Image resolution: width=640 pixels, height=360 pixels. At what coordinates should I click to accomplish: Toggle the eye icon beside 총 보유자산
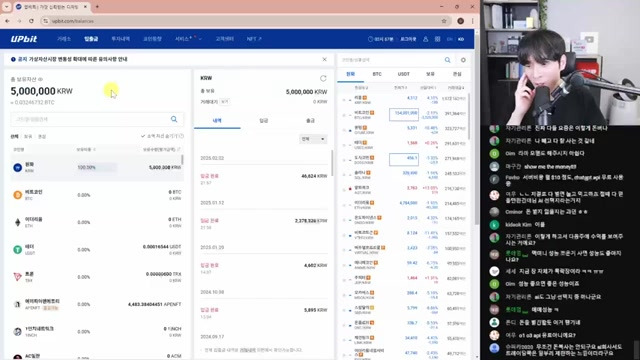click(x=40, y=79)
